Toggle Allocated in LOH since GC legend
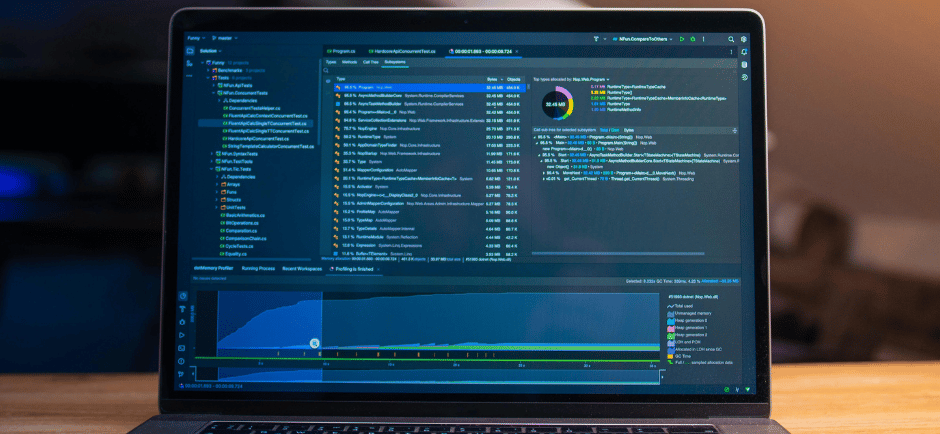940x434 pixels. [x=694, y=349]
